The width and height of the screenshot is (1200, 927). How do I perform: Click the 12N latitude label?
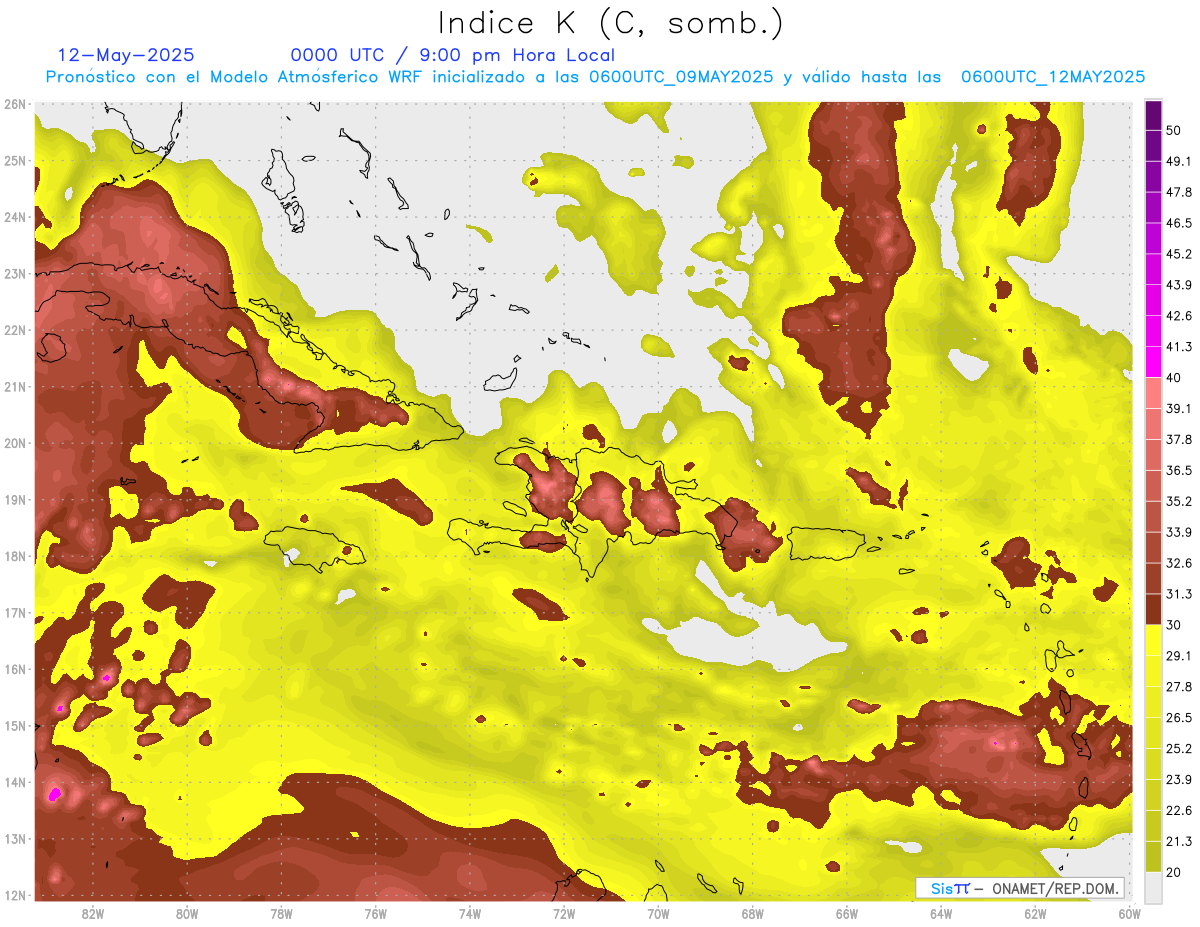[15, 895]
